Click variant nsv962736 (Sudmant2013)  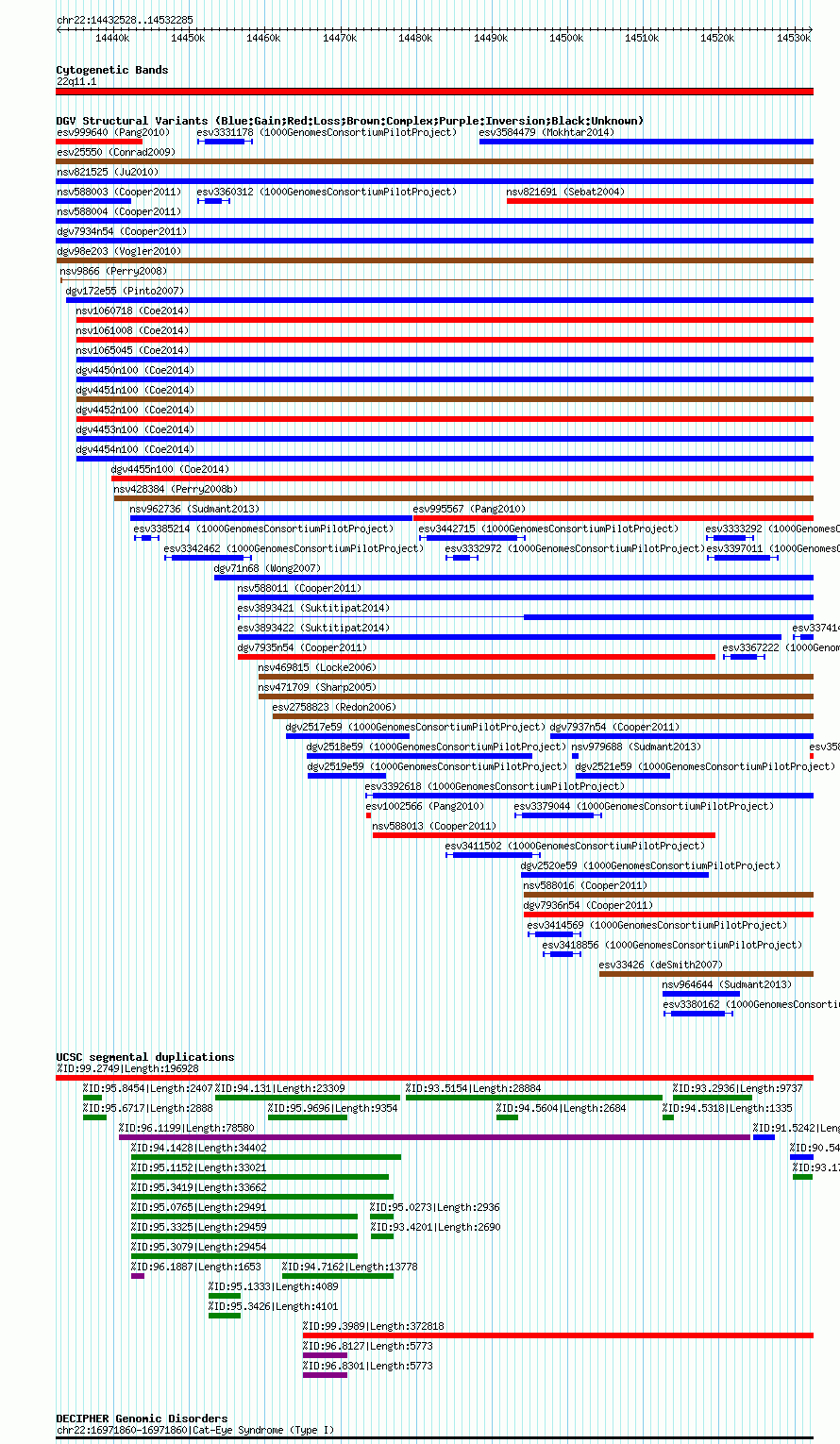tap(272, 518)
